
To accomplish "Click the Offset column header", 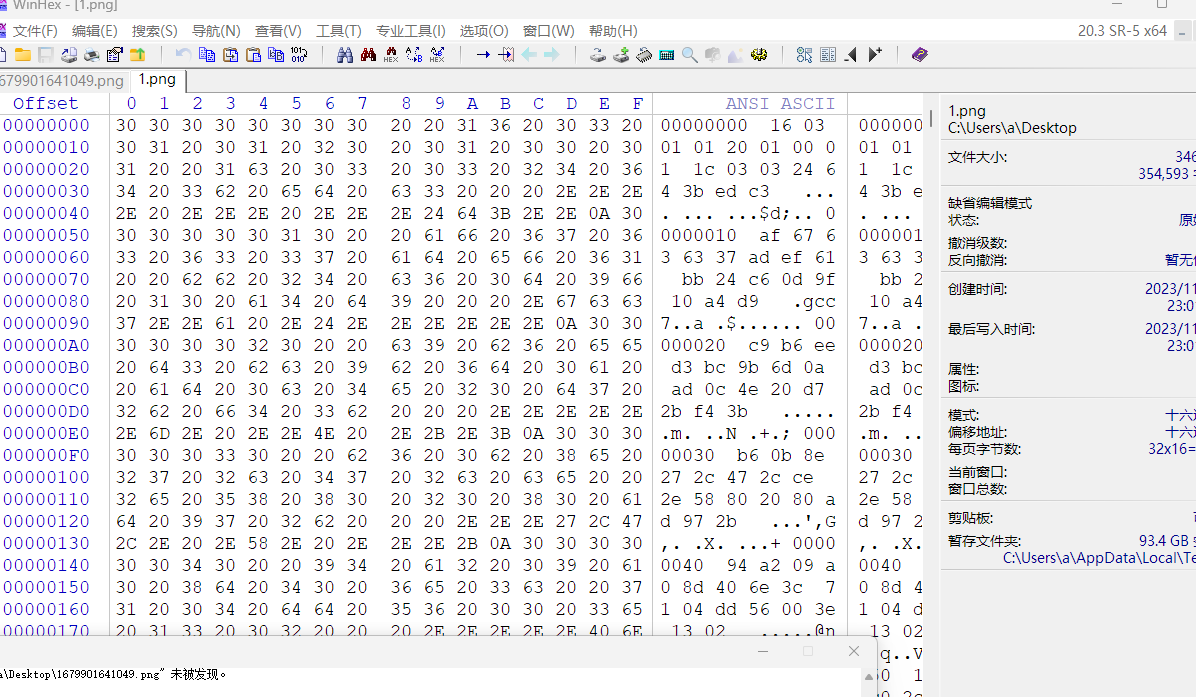I will (45, 104).
